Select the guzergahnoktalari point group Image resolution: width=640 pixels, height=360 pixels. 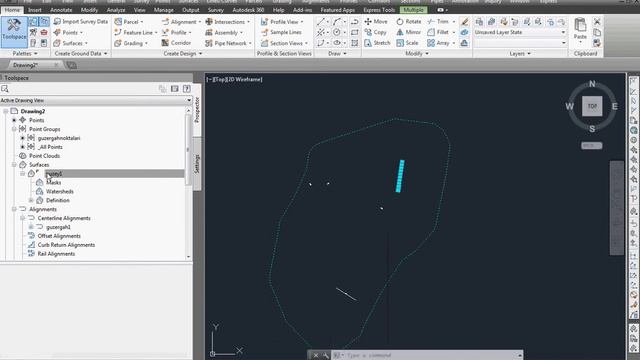click(59, 138)
